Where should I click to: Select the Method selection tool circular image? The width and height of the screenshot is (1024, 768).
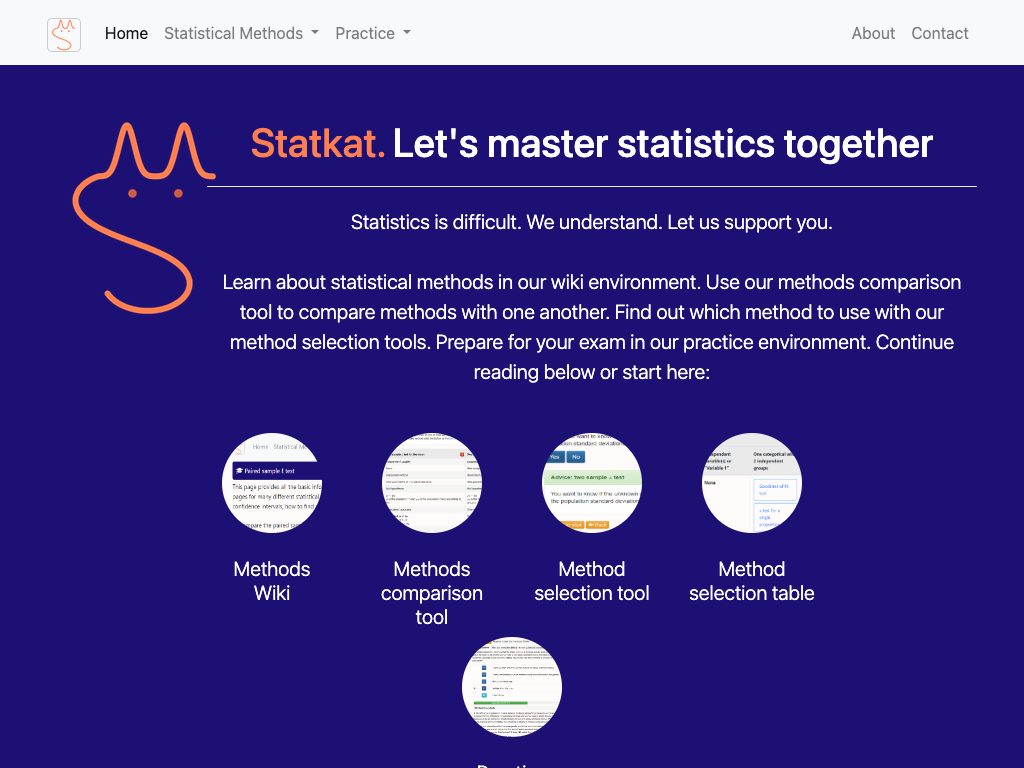pos(592,483)
